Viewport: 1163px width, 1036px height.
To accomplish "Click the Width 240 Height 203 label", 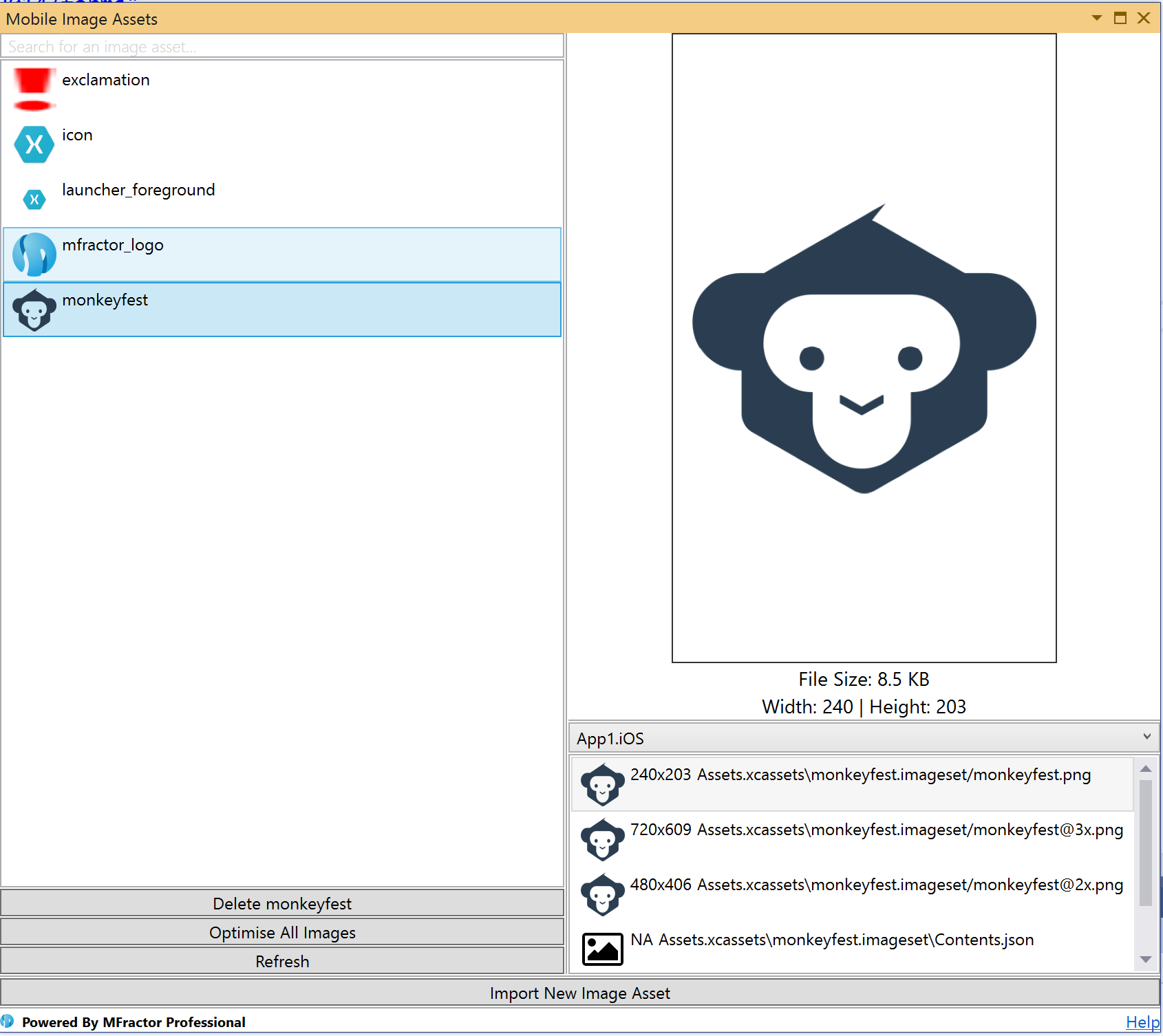I will tap(864, 706).
